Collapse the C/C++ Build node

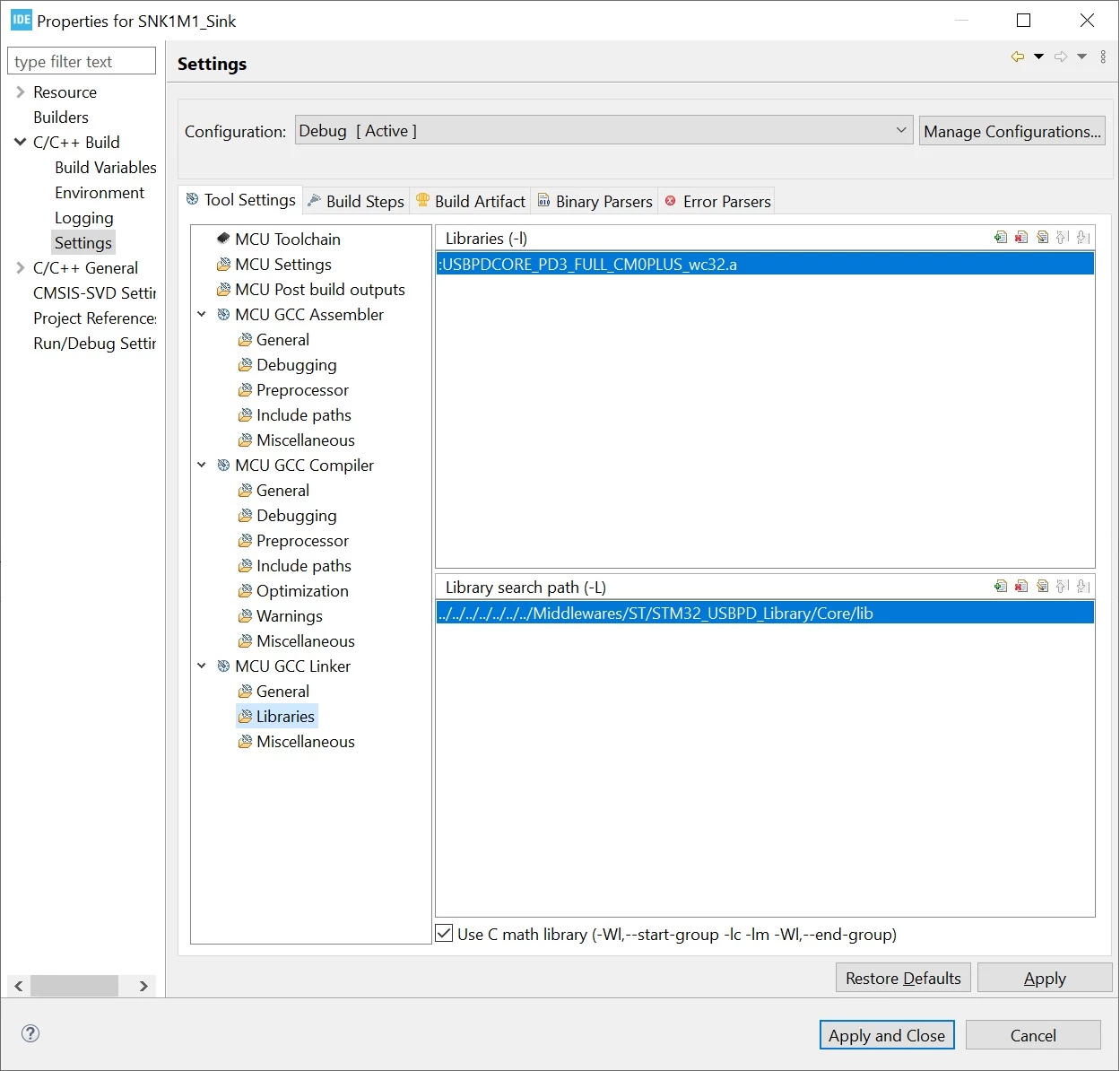coord(20,142)
